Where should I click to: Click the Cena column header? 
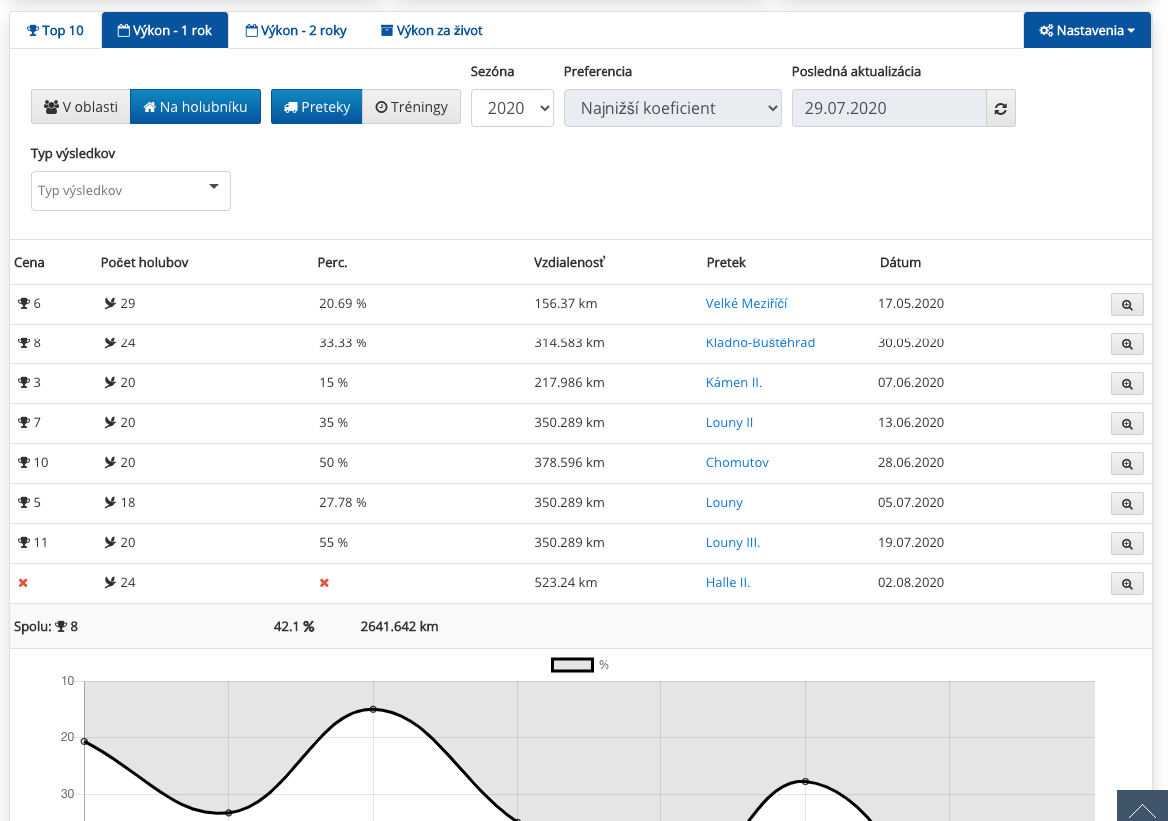(x=29, y=262)
